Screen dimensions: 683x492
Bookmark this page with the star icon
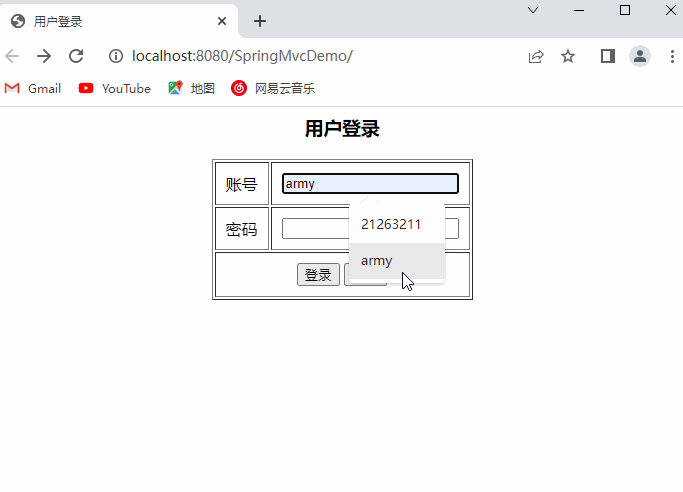point(568,56)
